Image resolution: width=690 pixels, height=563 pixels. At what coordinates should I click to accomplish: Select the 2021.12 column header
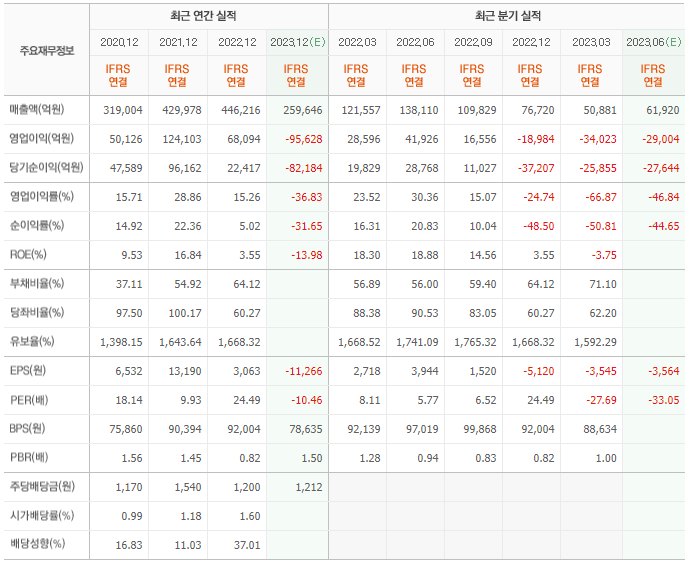[x=178, y=42]
